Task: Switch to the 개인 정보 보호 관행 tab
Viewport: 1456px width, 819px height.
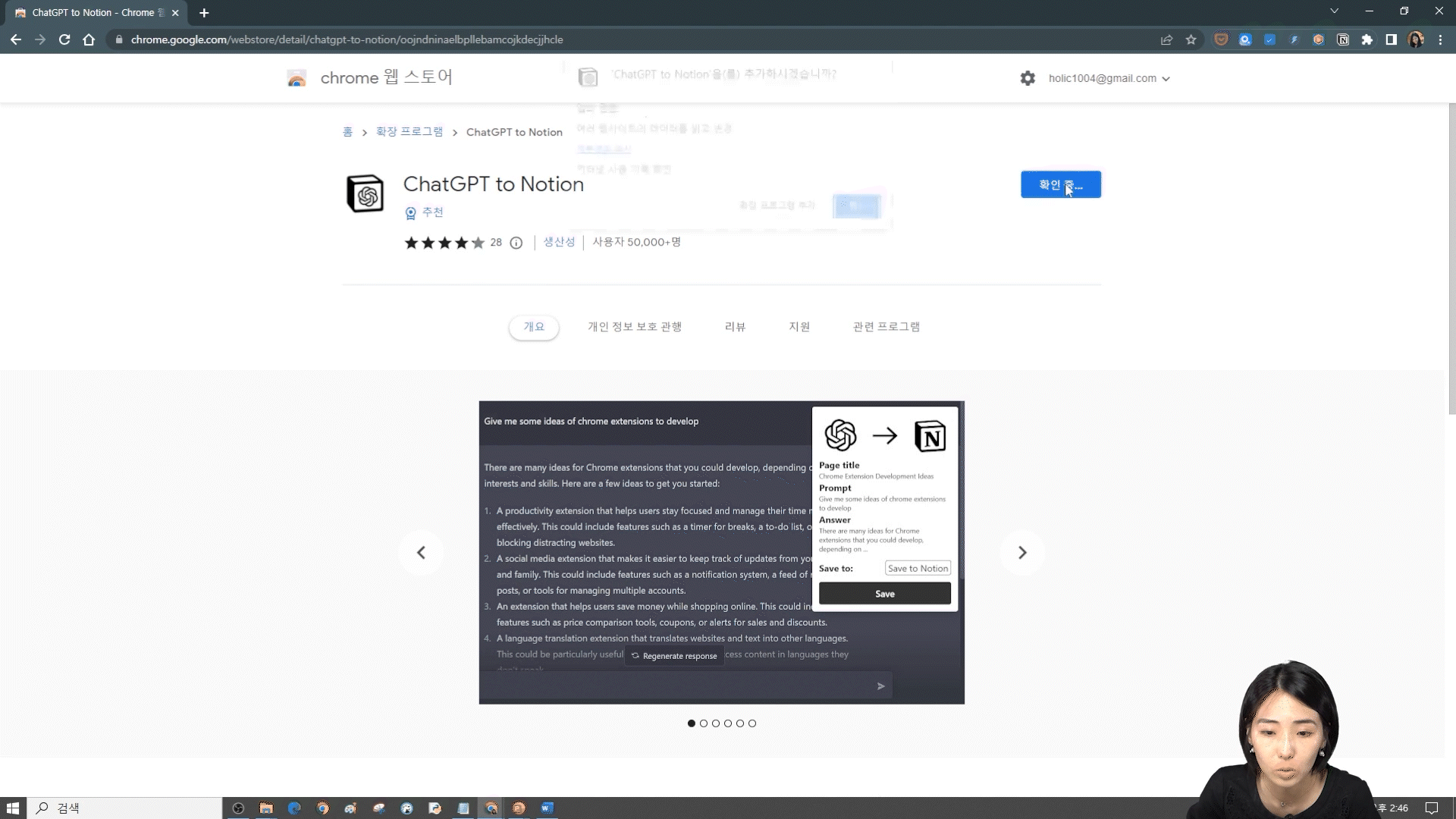Action: pos(635,327)
